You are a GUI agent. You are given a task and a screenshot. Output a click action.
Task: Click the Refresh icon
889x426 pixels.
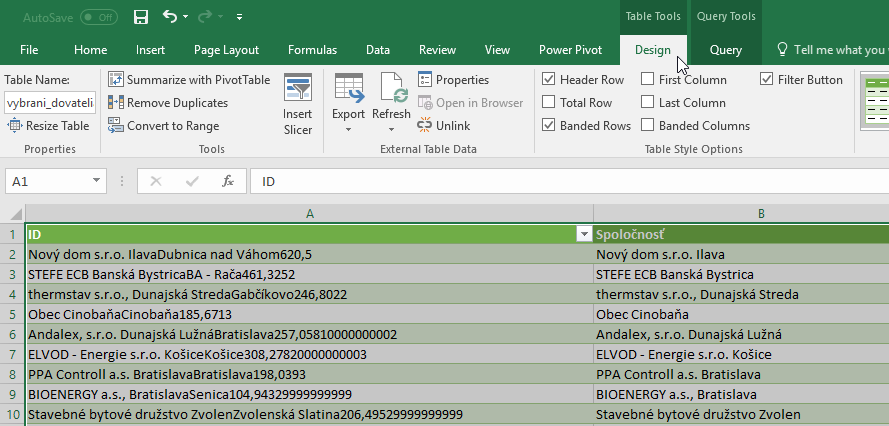click(391, 87)
